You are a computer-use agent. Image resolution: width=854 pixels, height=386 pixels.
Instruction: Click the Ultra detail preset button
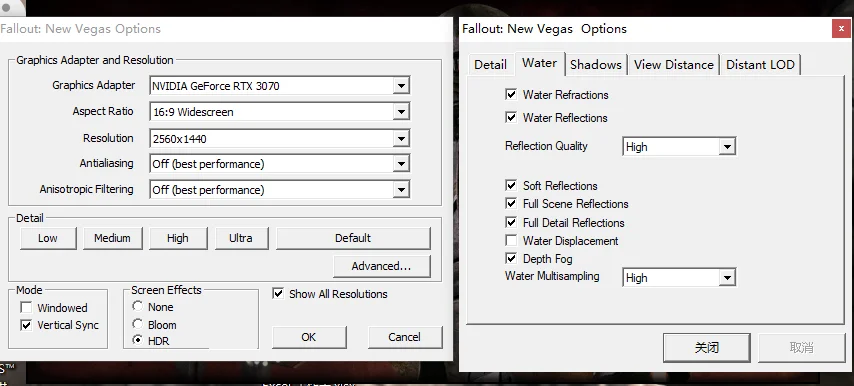[x=241, y=238]
